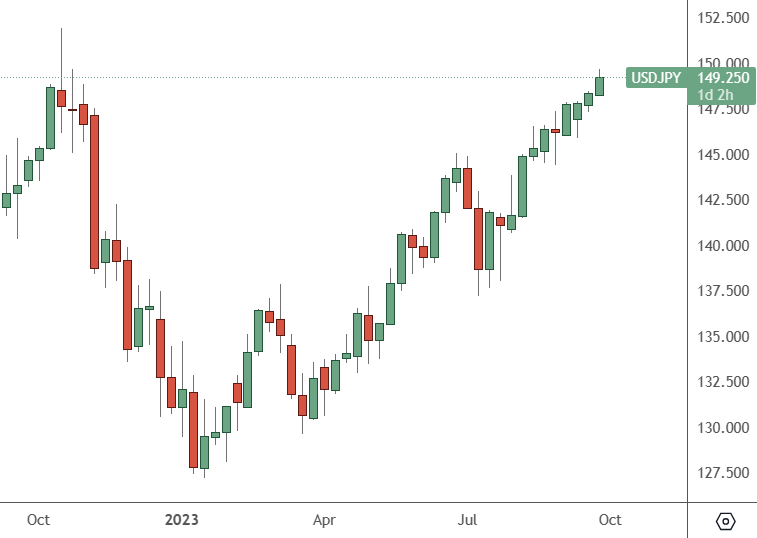The image size is (757, 538).
Task: Click the latest green candle near 149
Action: click(x=599, y=86)
